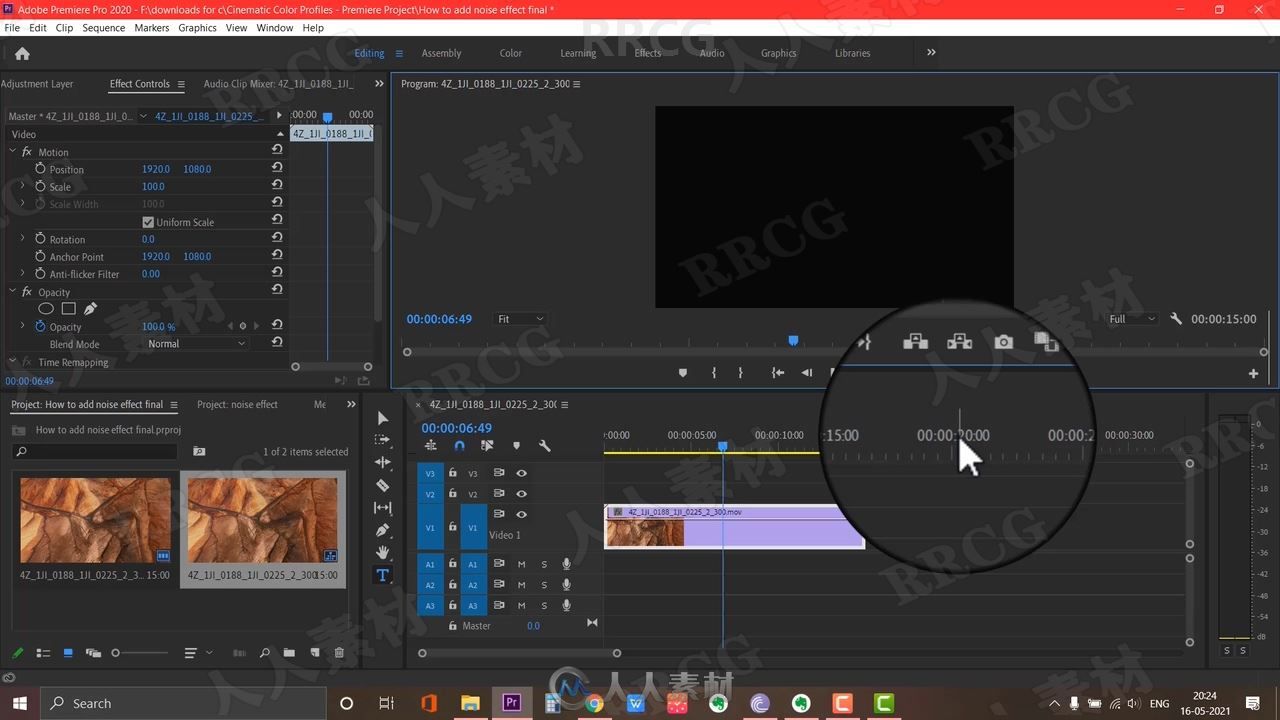Toggle Uniform Scale checkbox

(x=148, y=222)
